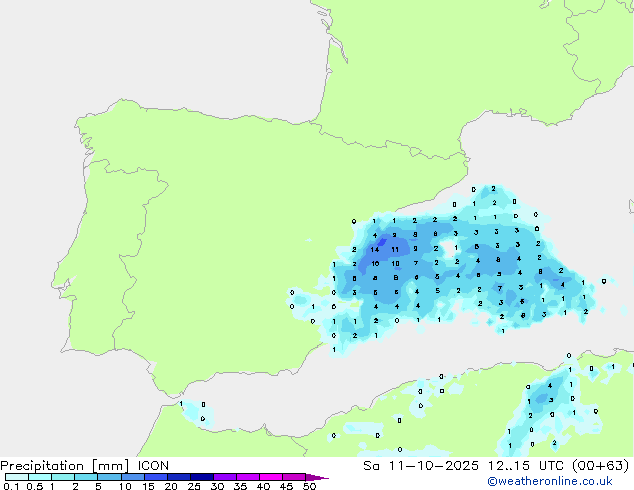Click the 0.1–0.5 mm legend color box
This screenshot has height=490, width=634.
pos(17,477)
